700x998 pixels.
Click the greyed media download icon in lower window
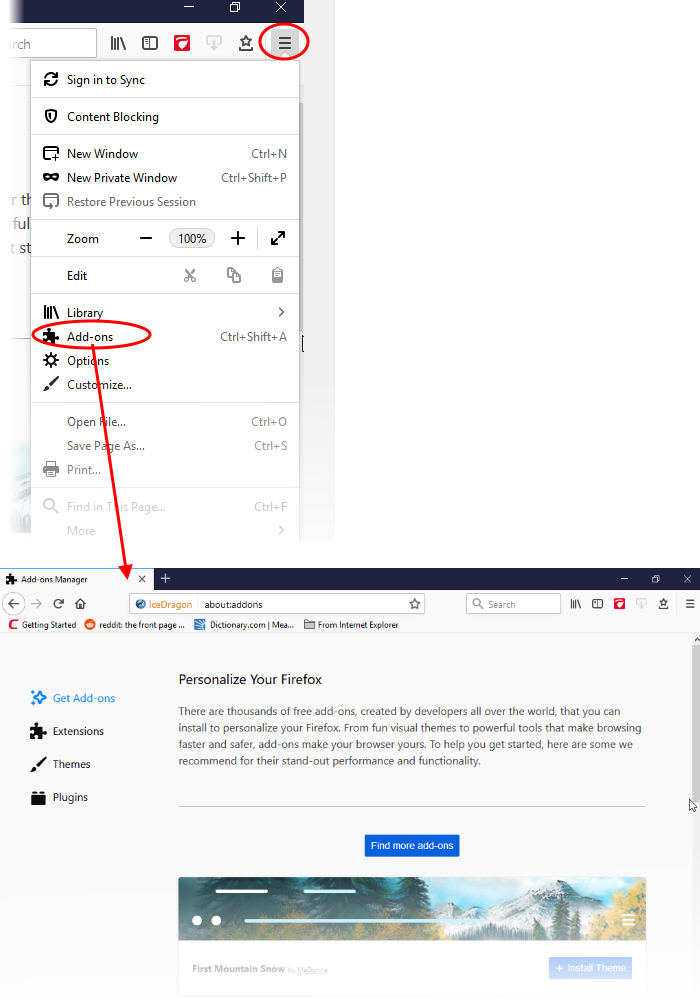(641, 604)
